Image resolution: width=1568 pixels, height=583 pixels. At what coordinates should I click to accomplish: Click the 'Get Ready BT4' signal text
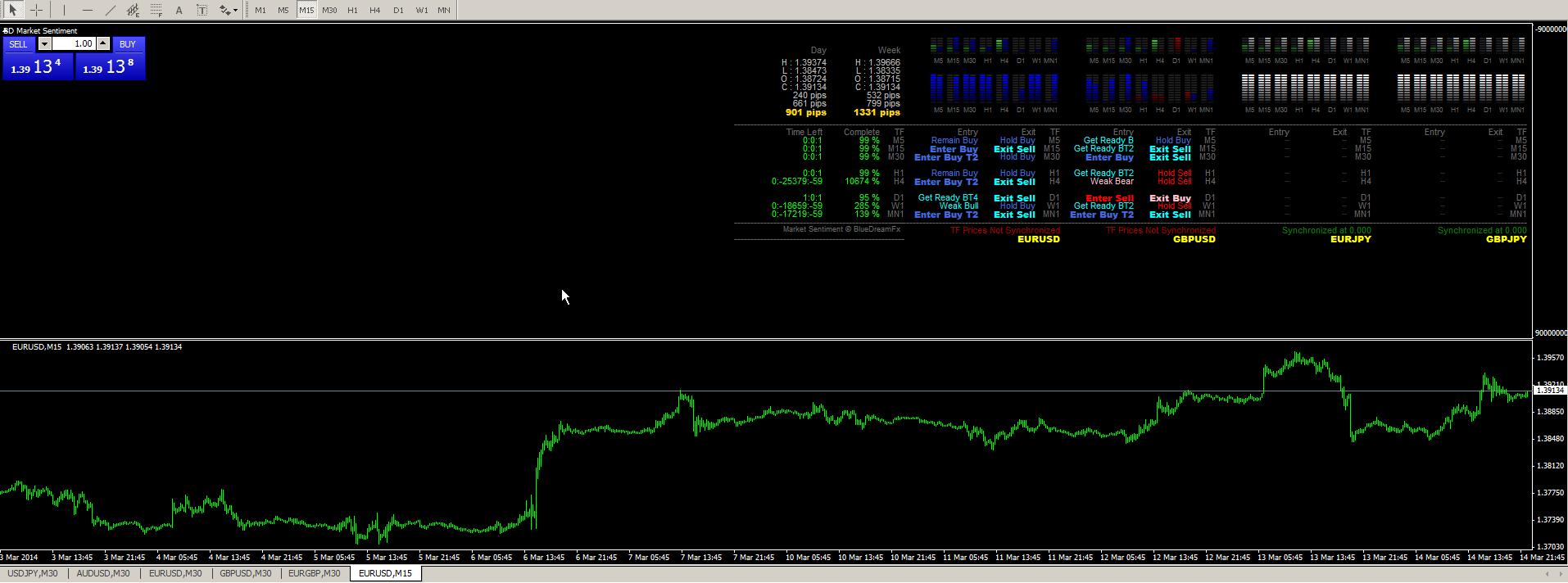click(x=948, y=197)
